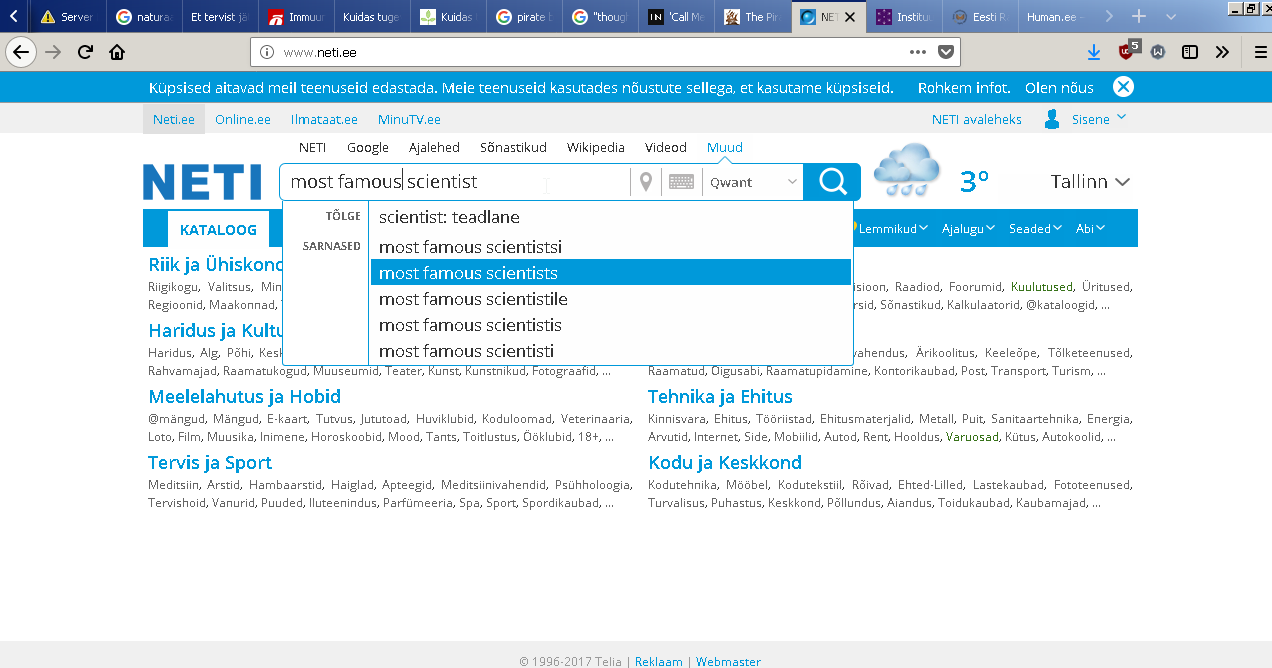Viewport: 1272px width, 668px height.
Task: Open the 'Rohkem infot' cookie link
Action: tap(964, 88)
